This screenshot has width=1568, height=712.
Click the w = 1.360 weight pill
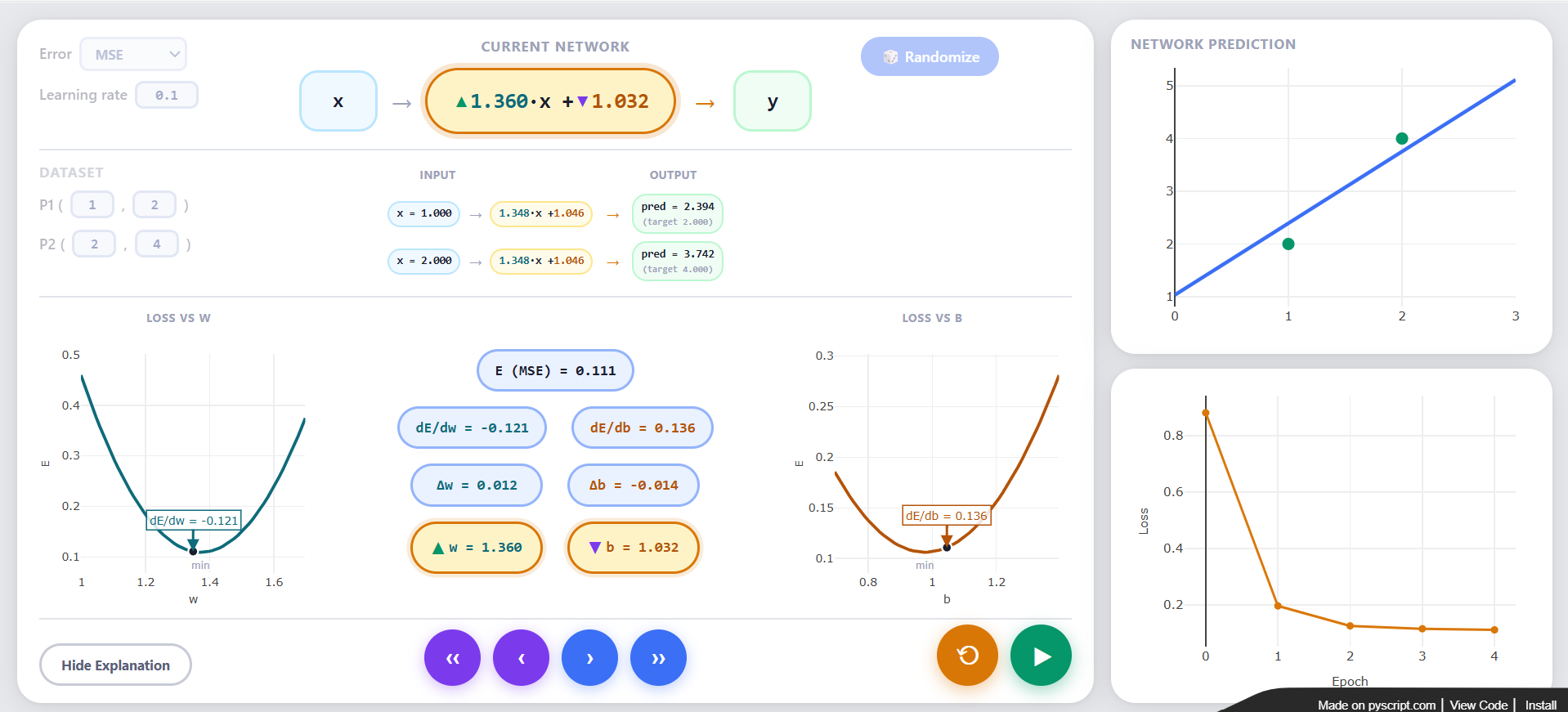[x=477, y=548]
